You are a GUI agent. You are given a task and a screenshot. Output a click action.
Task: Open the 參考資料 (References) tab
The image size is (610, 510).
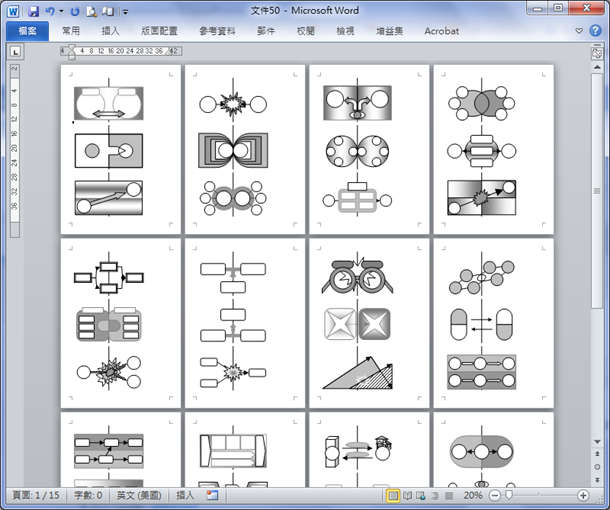(x=217, y=31)
